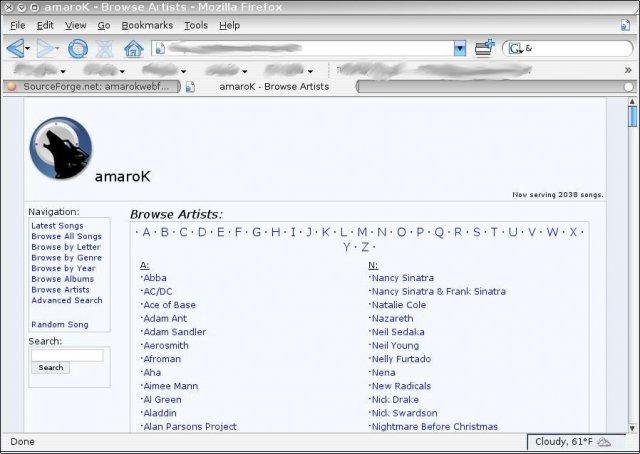Viewport: 640px width, 454px height.
Task: Stop page loading with the Stop icon
Action: tap(104, 49)
